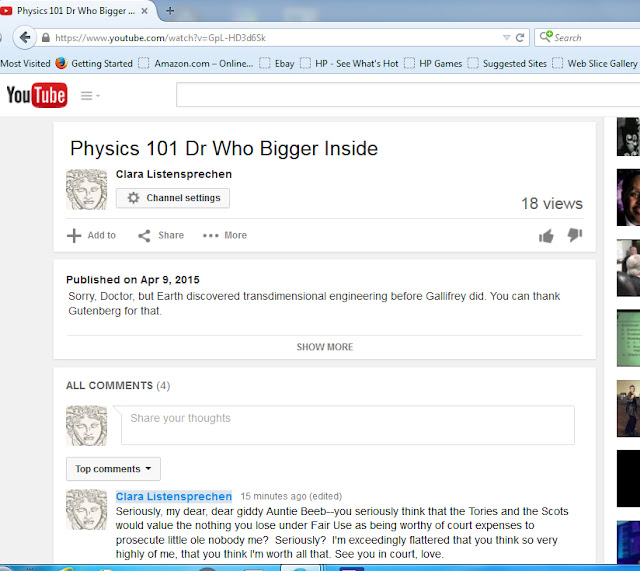Click the channel avatar next to video title
This screenshot has width=640, height=571.
pos(87,189)
